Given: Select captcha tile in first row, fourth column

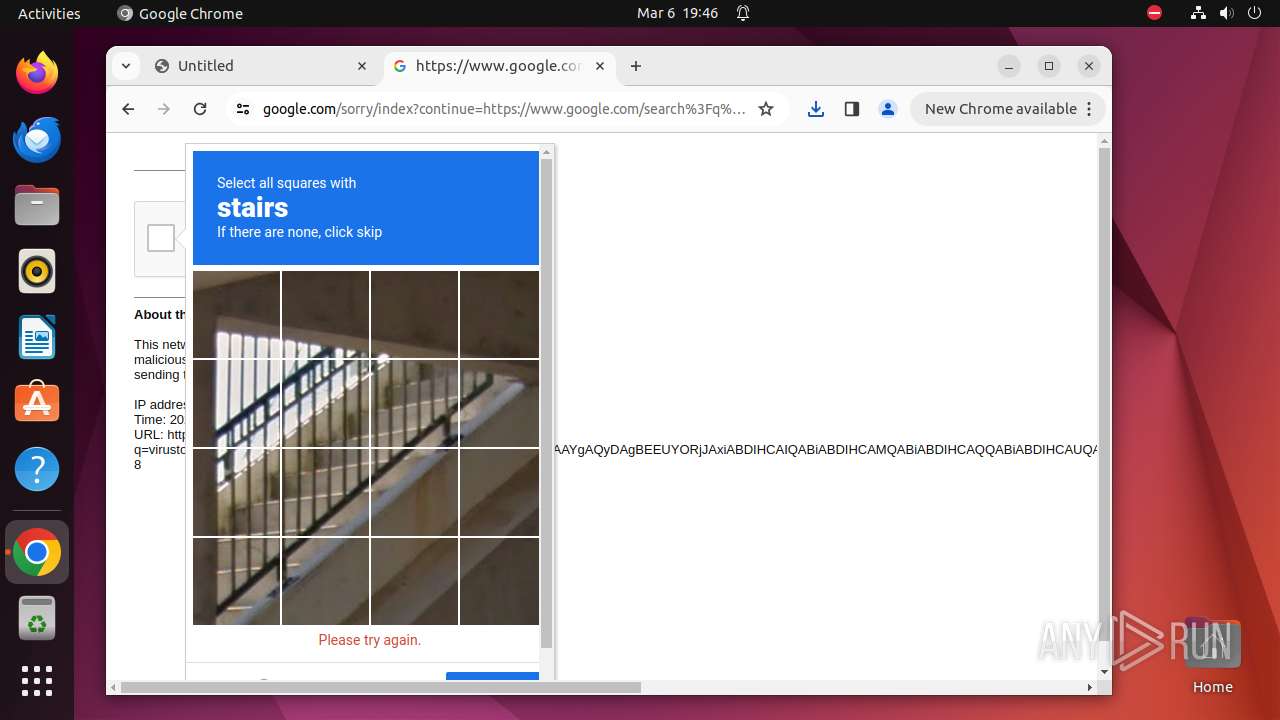Looking at the screenshot, I should click(499, 314).
